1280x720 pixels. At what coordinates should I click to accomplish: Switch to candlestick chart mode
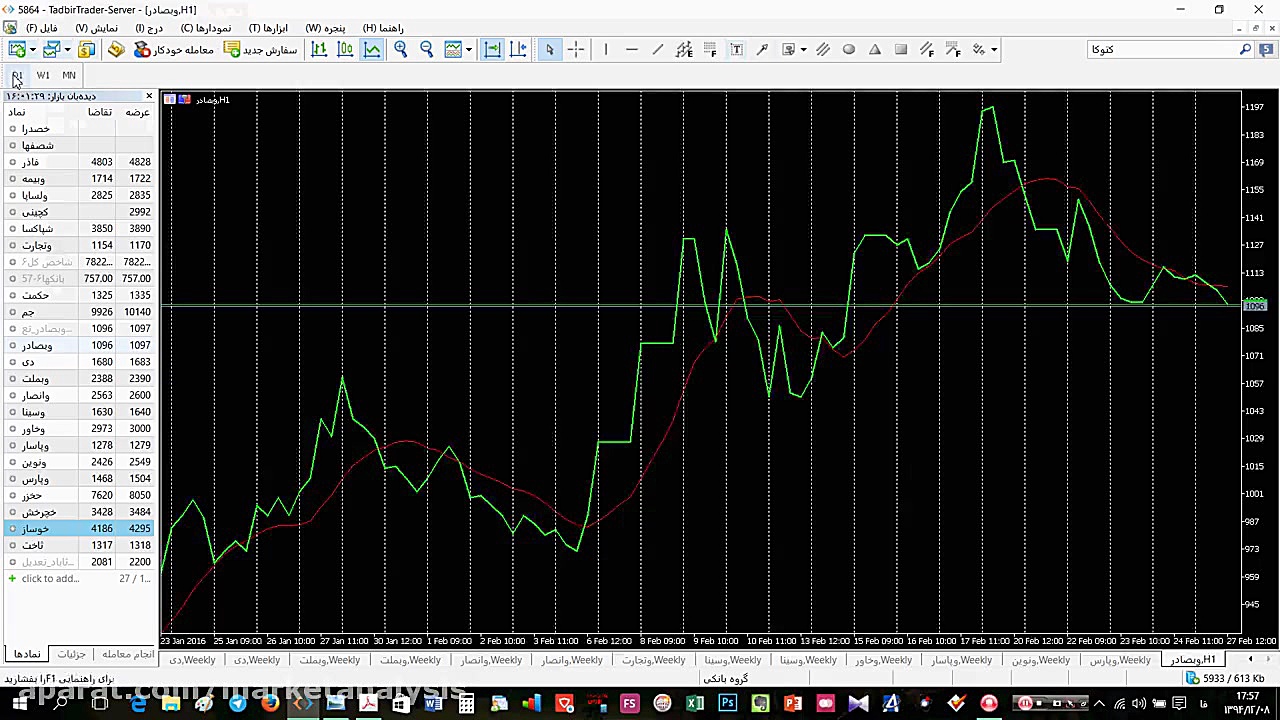(345, 49)
